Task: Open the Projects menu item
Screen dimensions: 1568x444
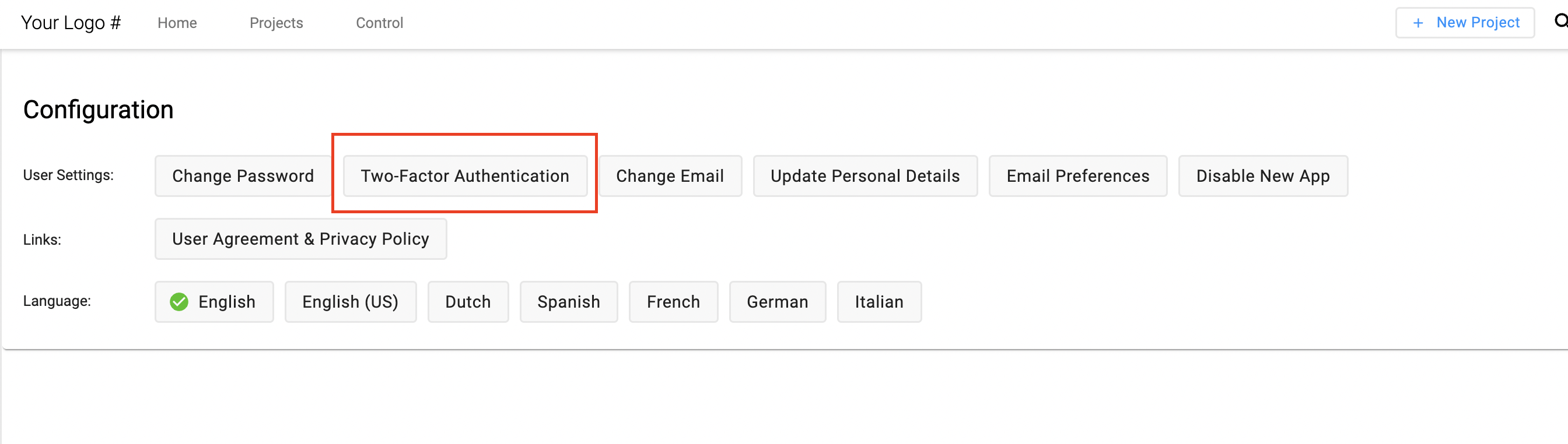Action: [x=276, y=23]
